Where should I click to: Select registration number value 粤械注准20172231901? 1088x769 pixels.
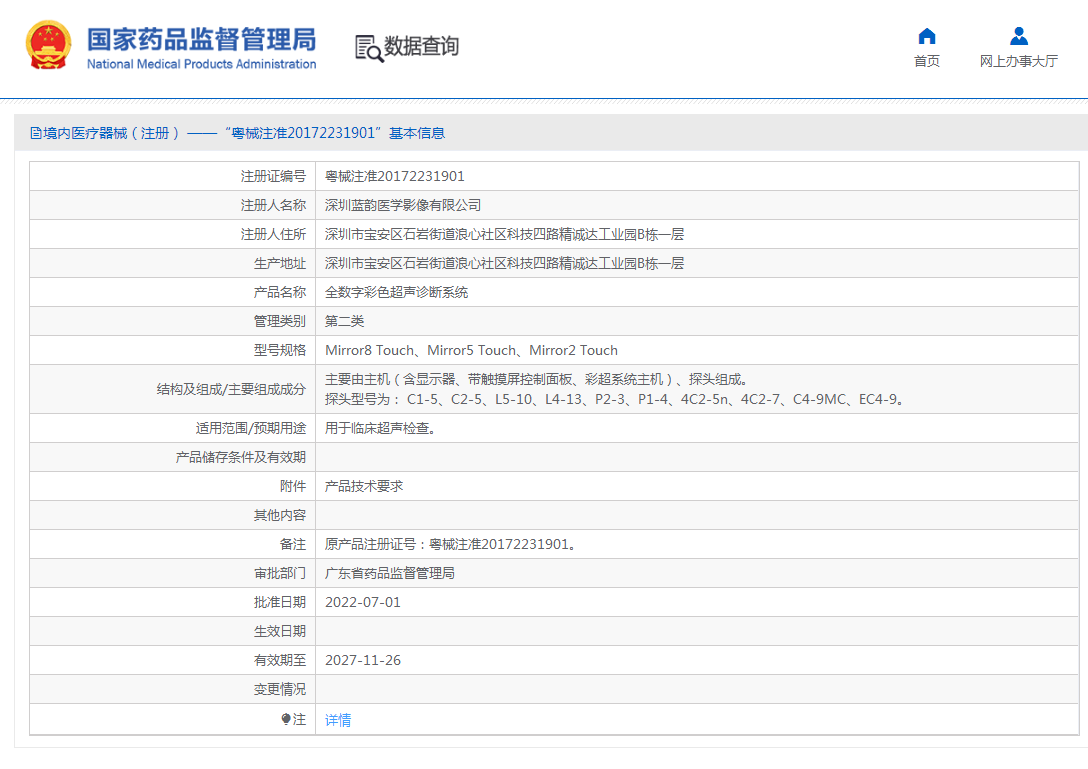pos(394,176)
